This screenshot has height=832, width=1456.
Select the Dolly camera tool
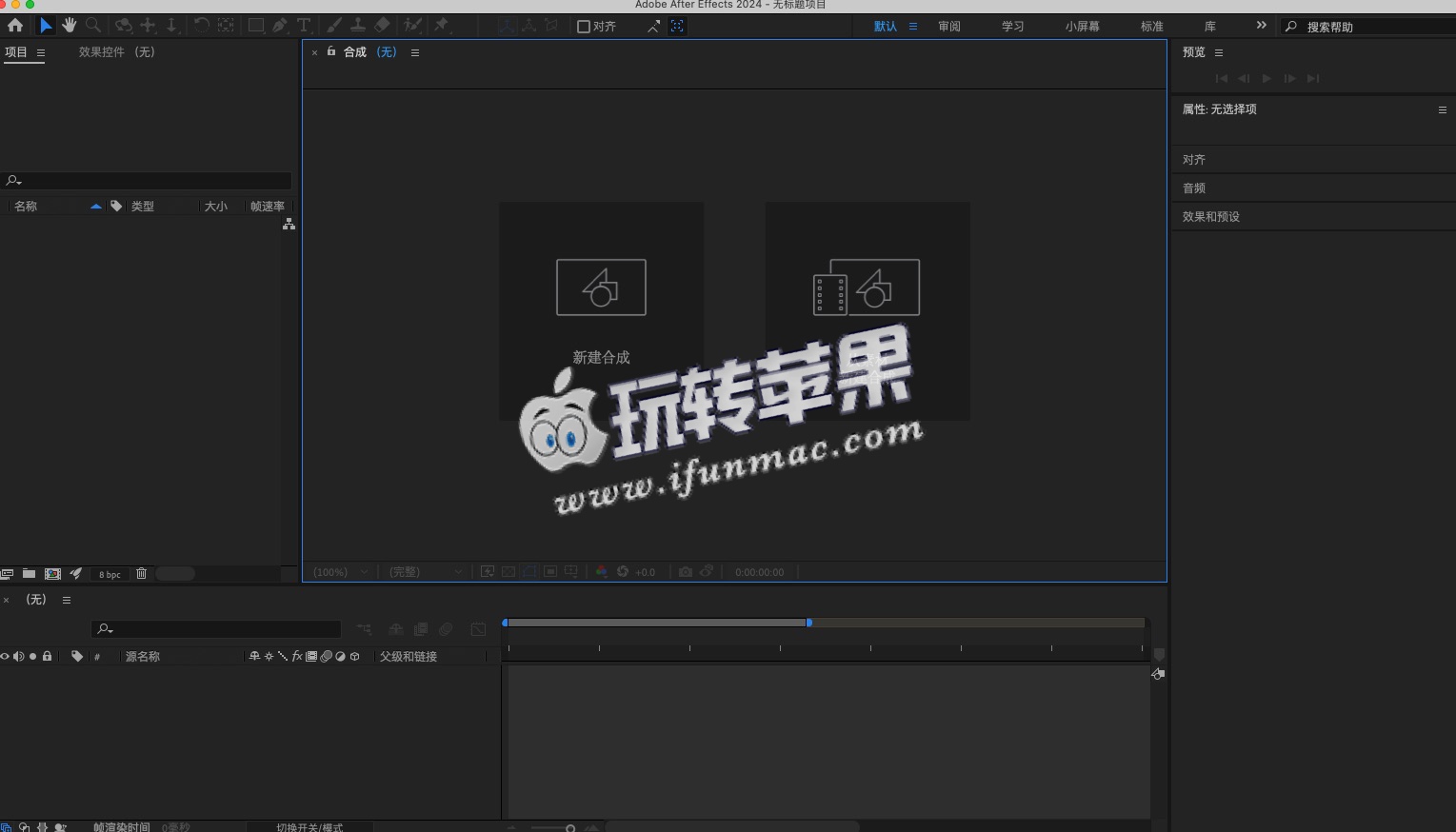[171, 26]
